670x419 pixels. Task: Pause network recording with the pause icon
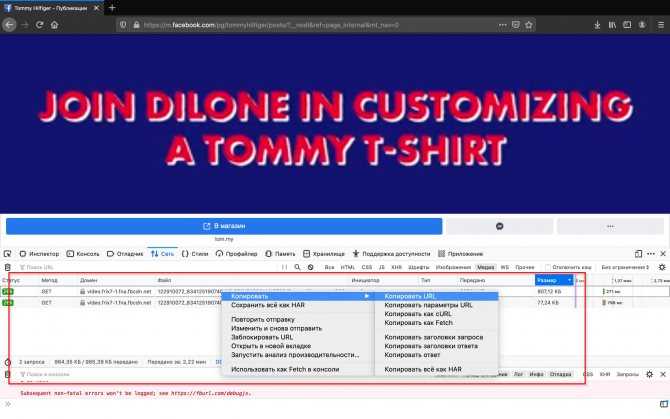(284, 267)
